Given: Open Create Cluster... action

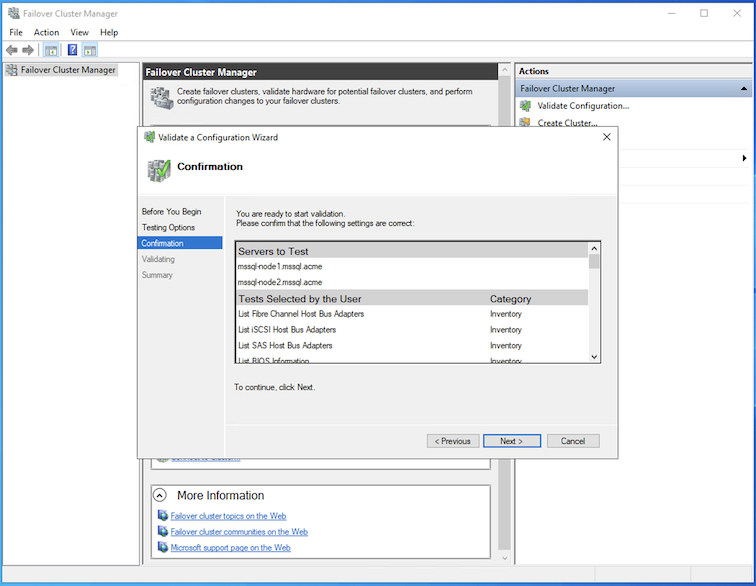Looking at the screenshot, I should 567,123.
